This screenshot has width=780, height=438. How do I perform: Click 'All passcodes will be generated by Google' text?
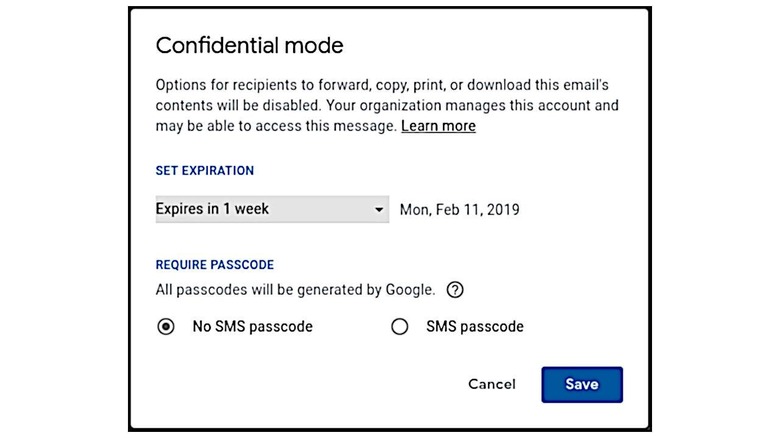coord(295,290)
